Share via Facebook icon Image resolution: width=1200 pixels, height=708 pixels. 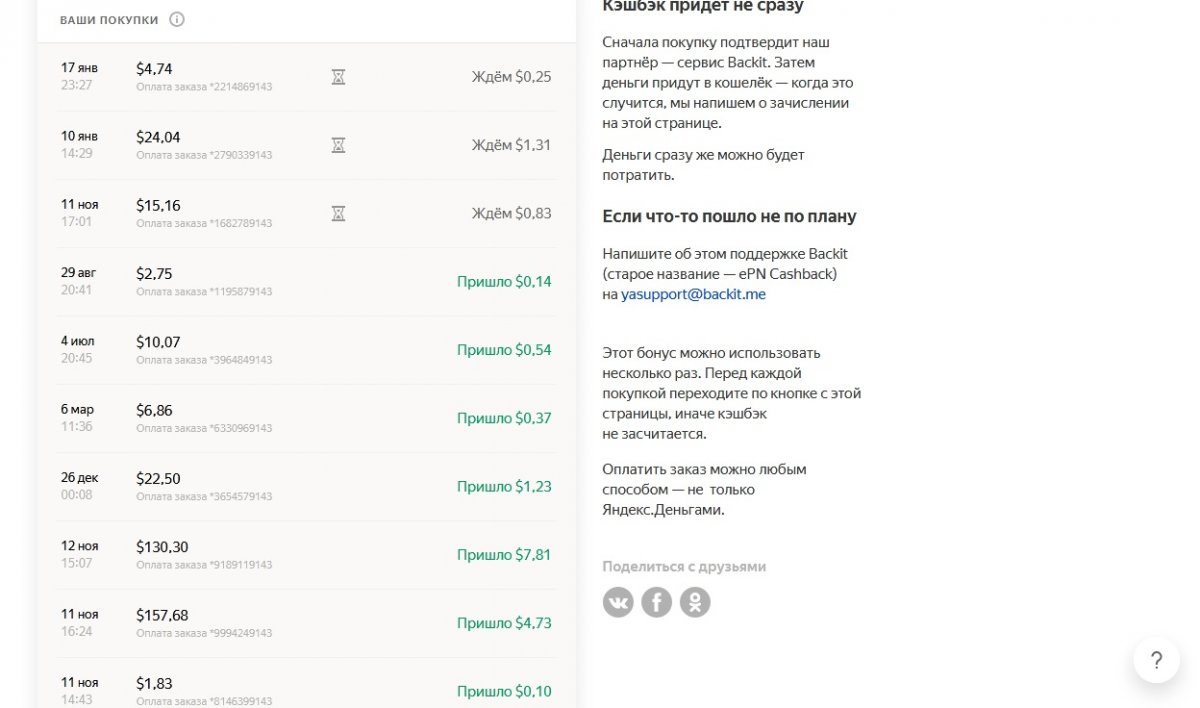pos(656,602)
